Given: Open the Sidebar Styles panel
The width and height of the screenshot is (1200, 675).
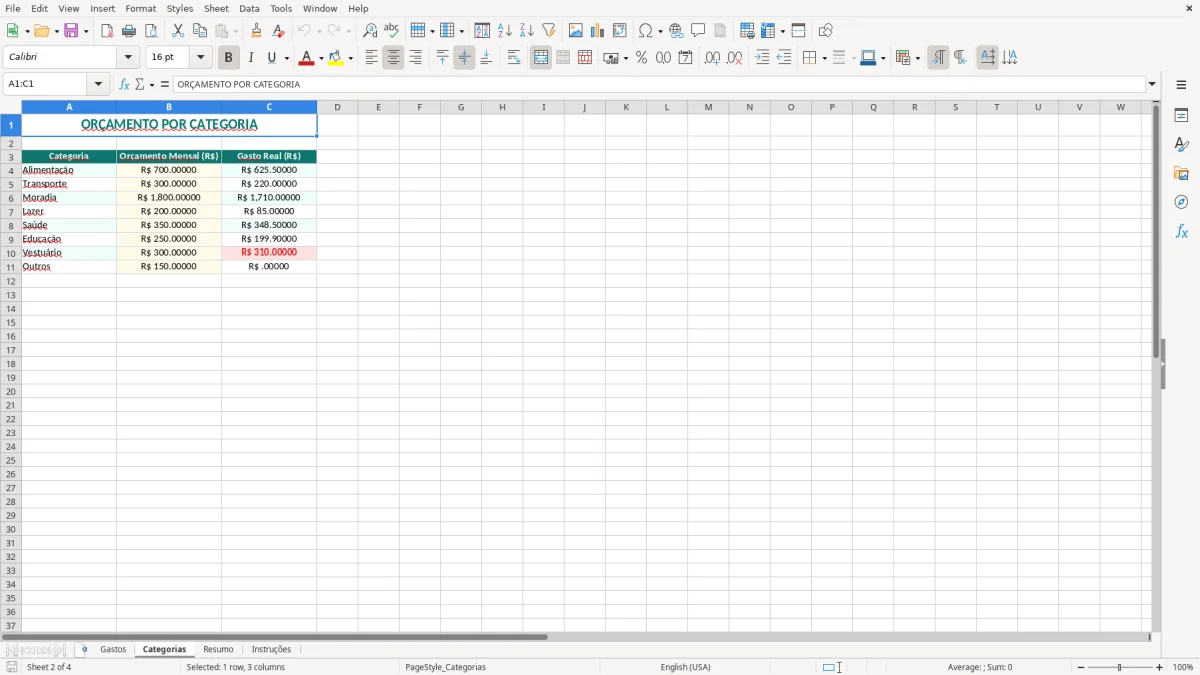Looking at the screenshot, I should pyautogui.click(x=1181, y=145).
